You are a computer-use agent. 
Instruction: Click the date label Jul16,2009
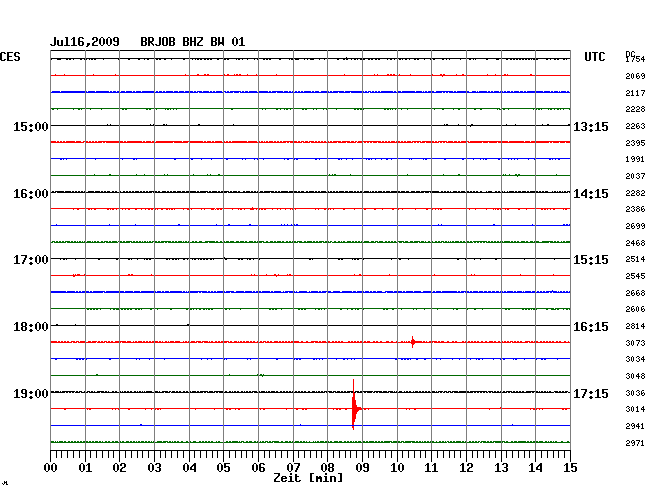(x=85, y=42)
